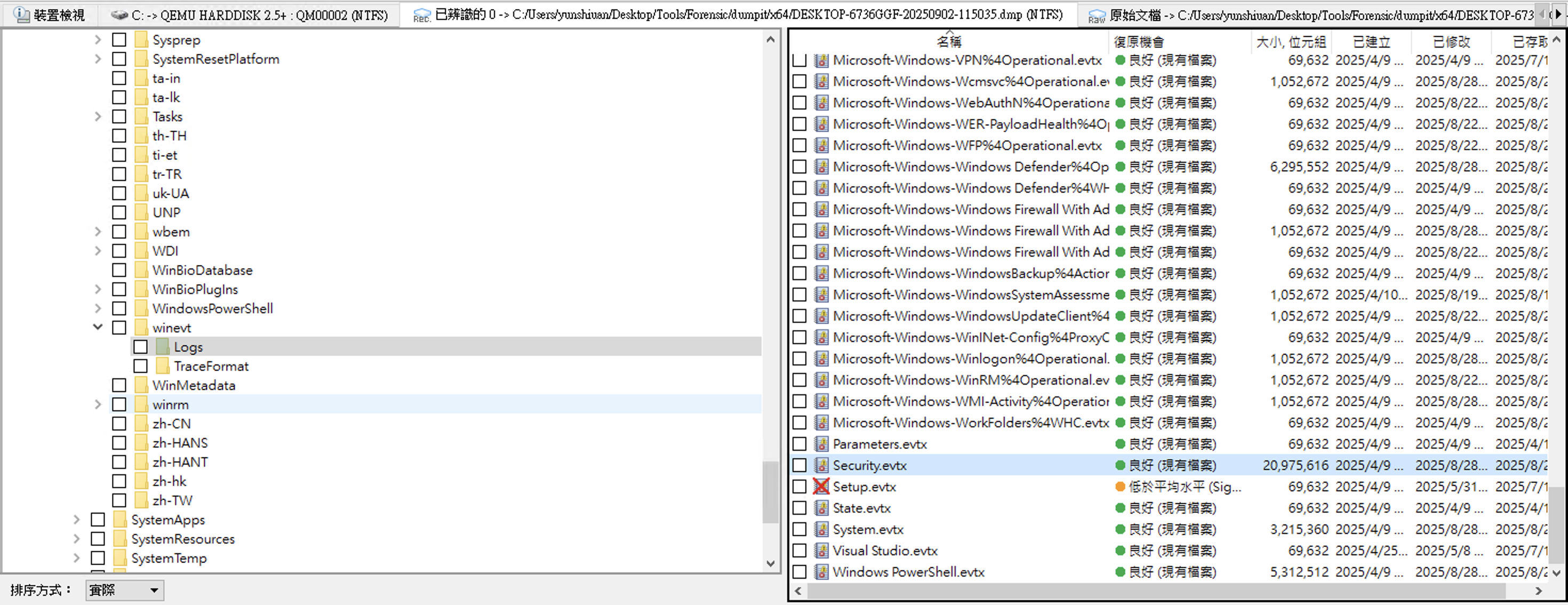Check the box for Setup.evtx
Screen dimensions: 1568x605
[x=799, y=487]
